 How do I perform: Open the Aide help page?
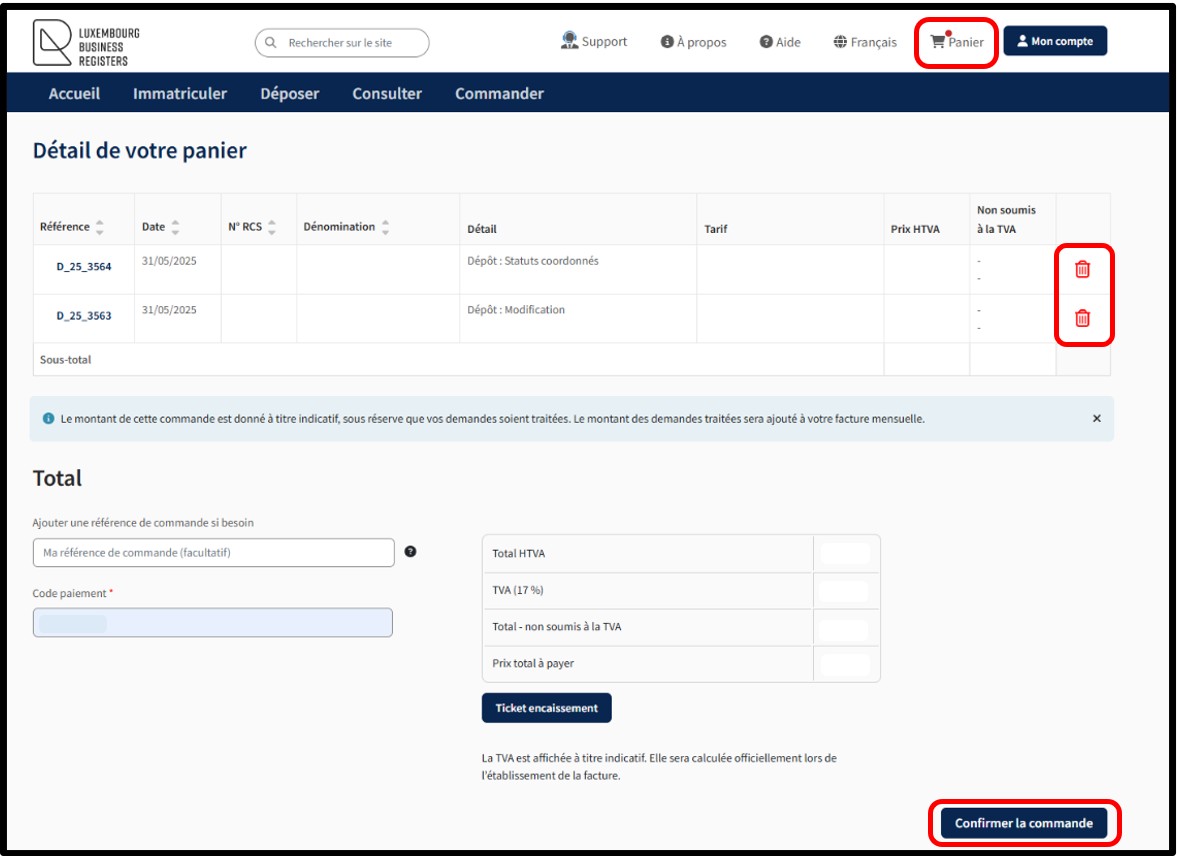point(780,42)
